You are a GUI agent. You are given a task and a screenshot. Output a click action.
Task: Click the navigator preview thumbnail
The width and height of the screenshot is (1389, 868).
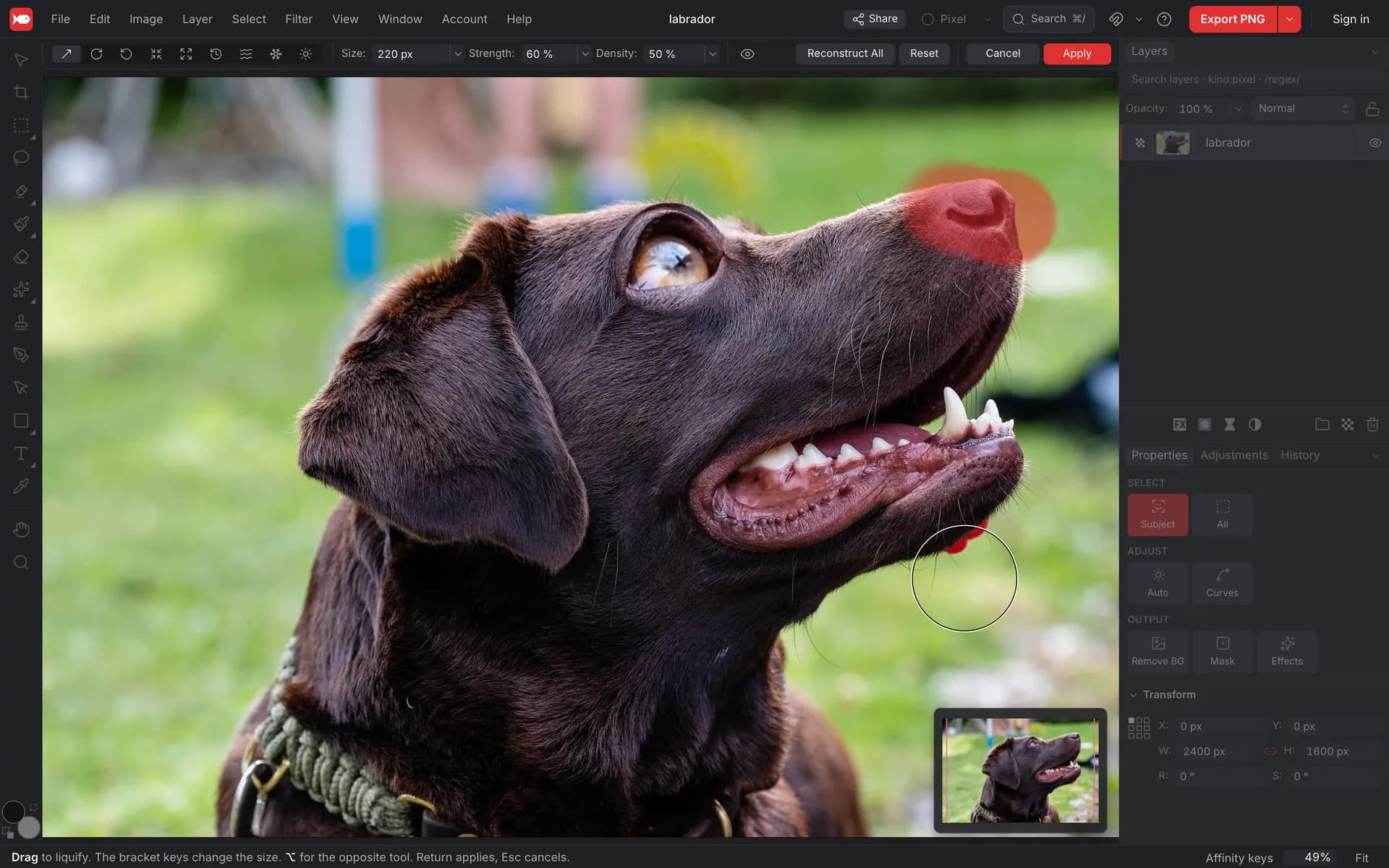pyautogui.click(x=1020, y=770)
